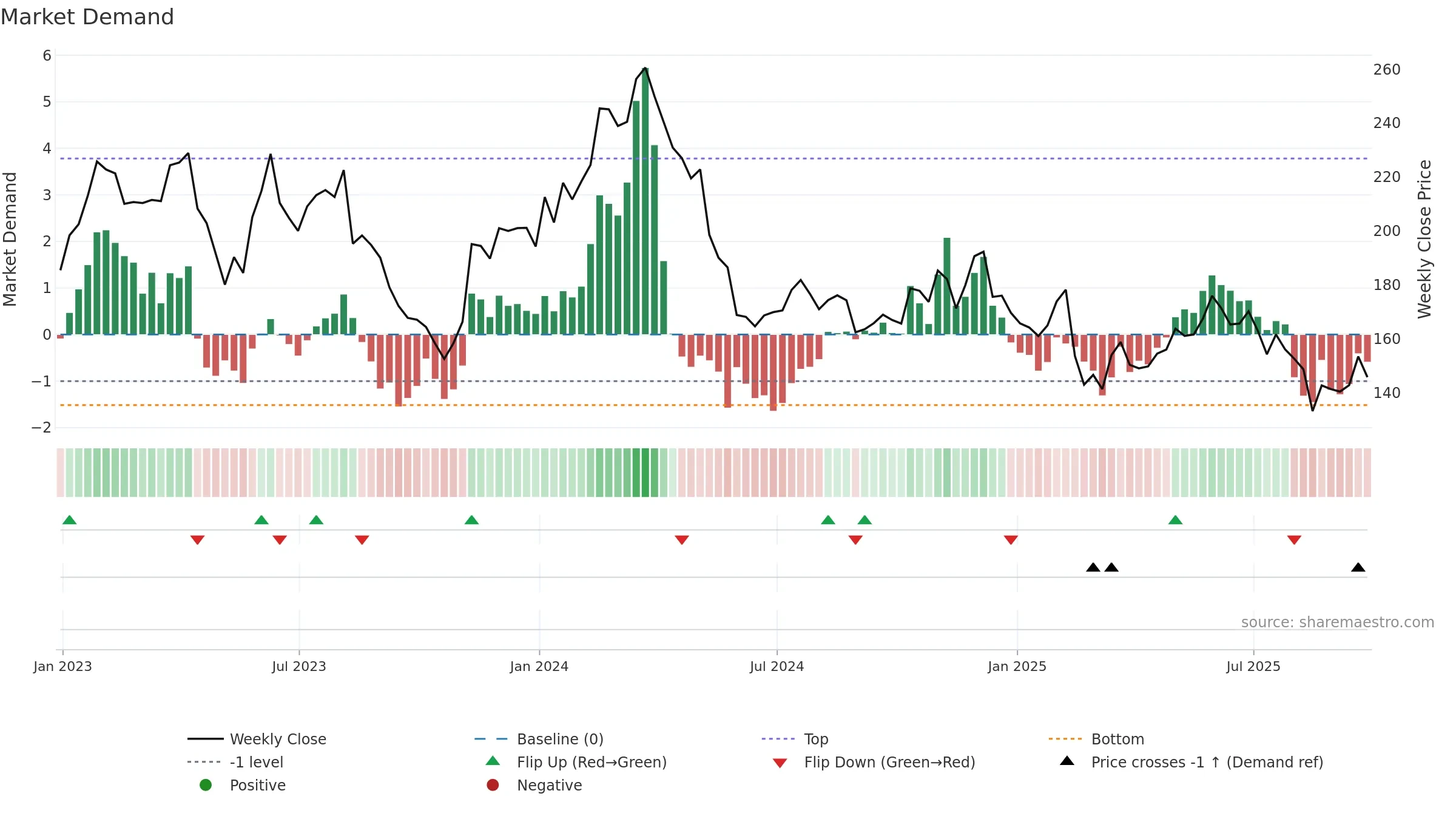1456x819 pixels.
Task: Toggle the Top legend entry
Action: pos(795,739)
